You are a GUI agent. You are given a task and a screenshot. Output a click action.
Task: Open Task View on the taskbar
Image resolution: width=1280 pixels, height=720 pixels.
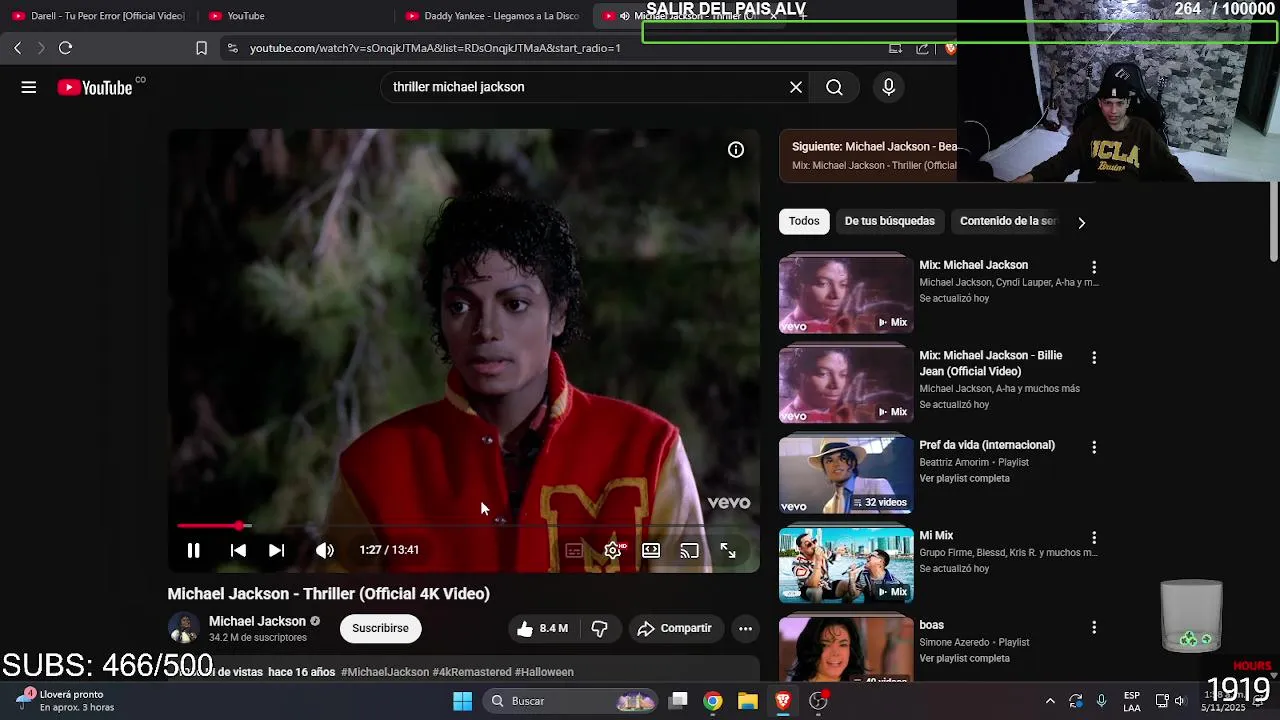(x=679, y=701)
